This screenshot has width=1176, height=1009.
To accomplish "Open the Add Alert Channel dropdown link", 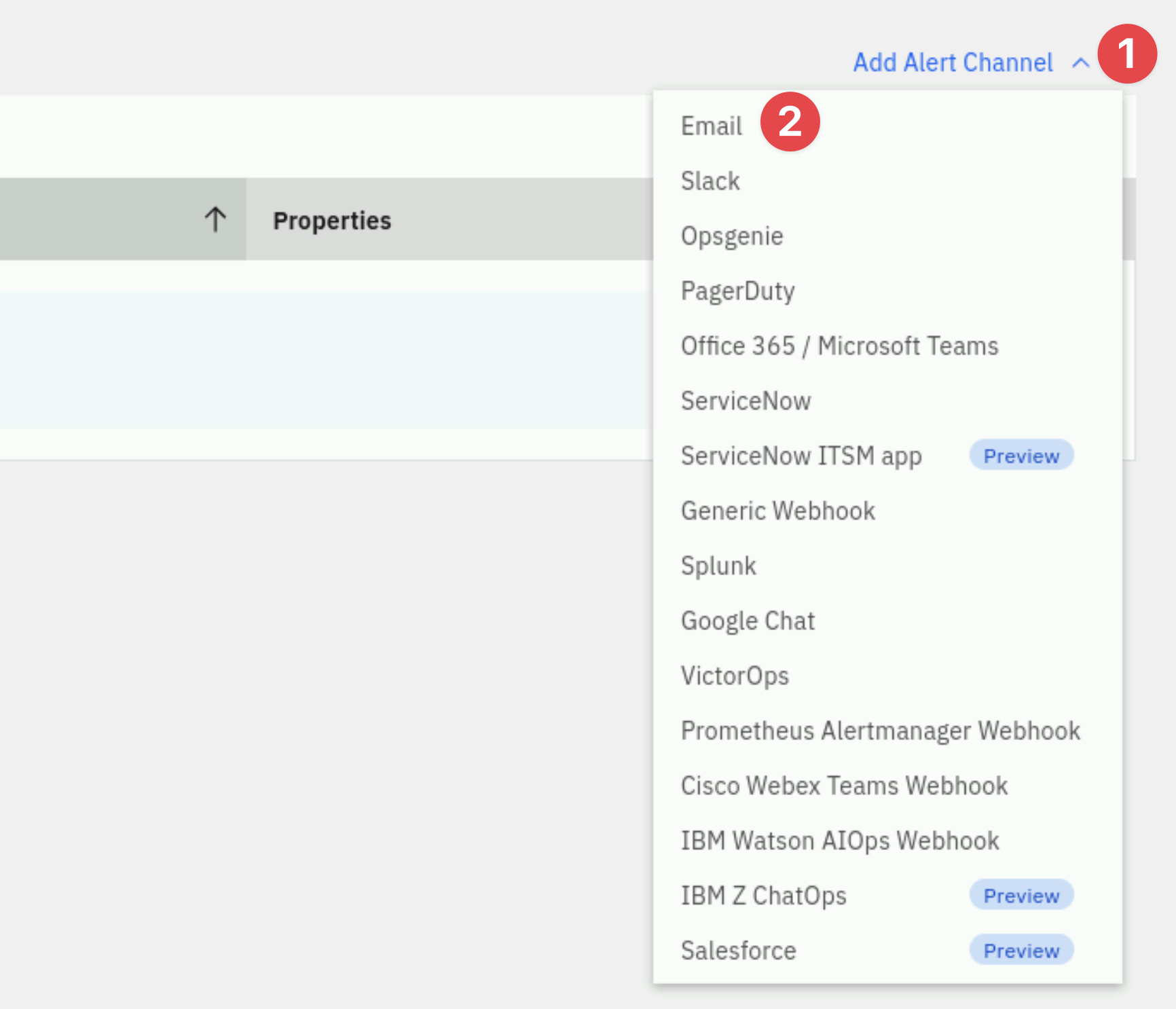I will click(953, 62).
